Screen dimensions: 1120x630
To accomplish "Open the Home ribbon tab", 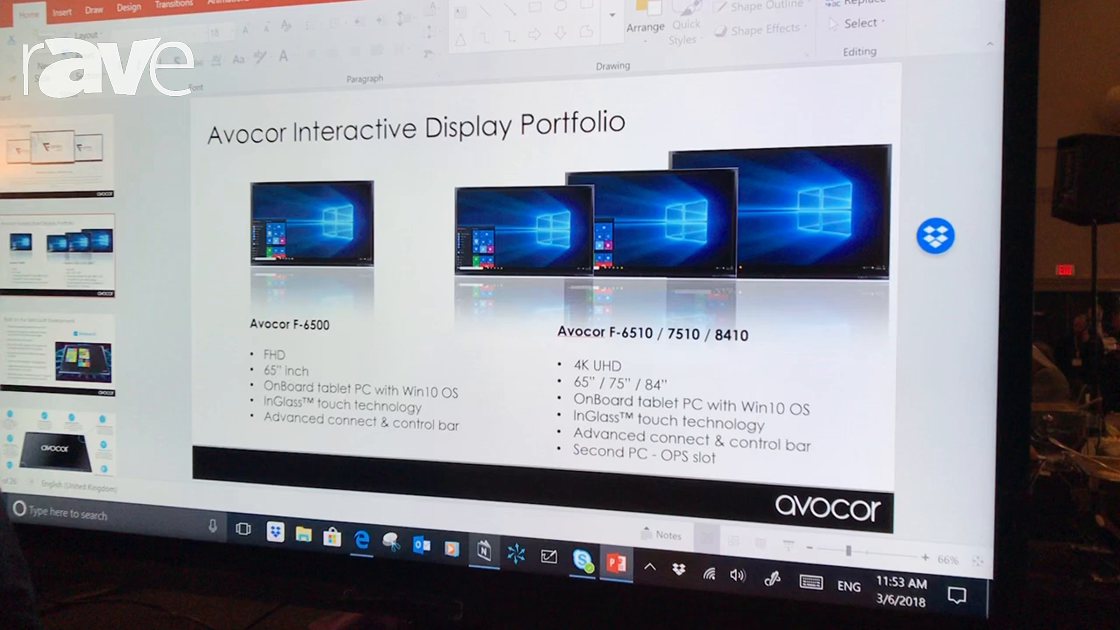I will click(29, 14).
